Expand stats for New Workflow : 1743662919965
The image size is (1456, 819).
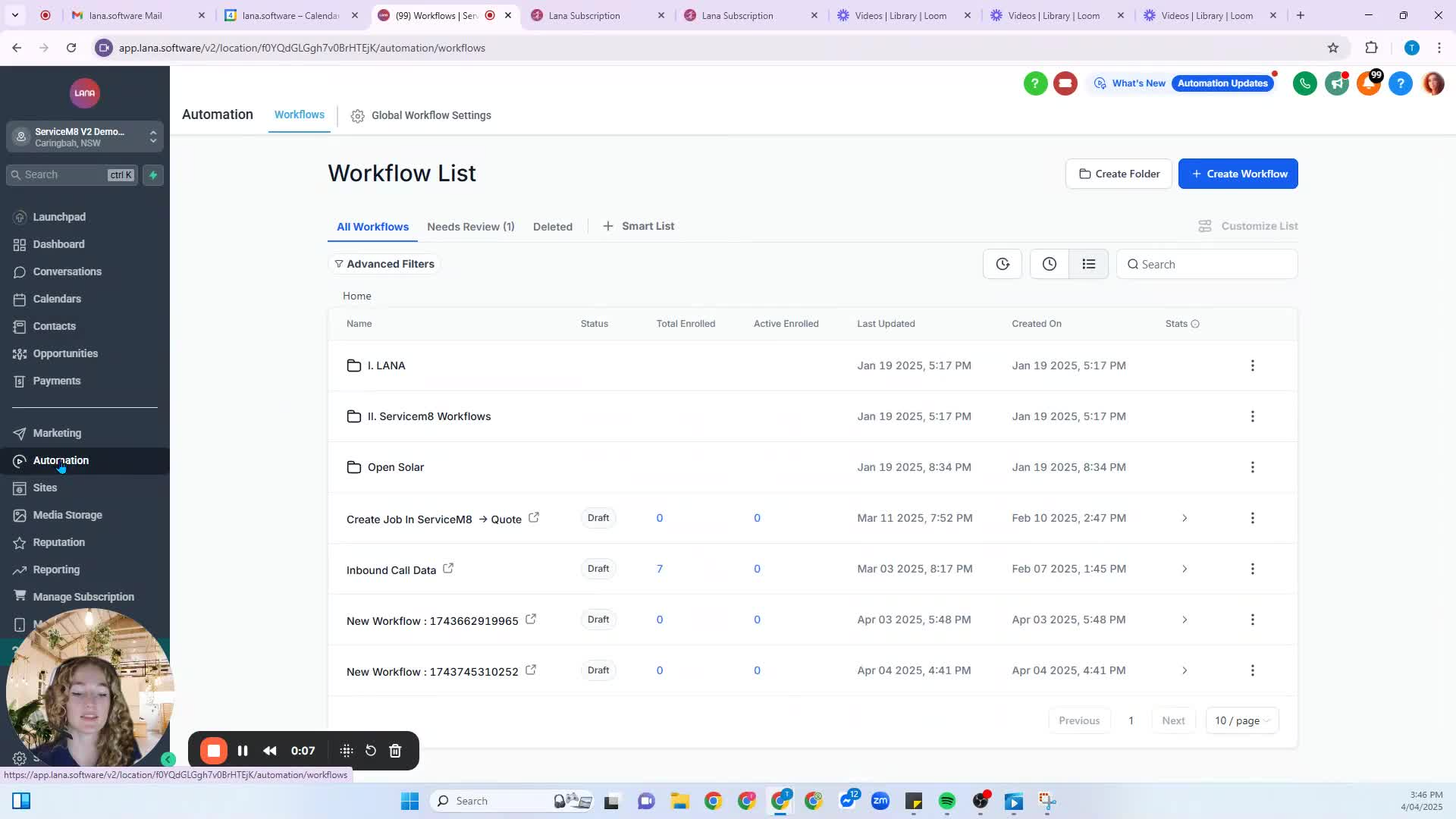pos(1185,620)
